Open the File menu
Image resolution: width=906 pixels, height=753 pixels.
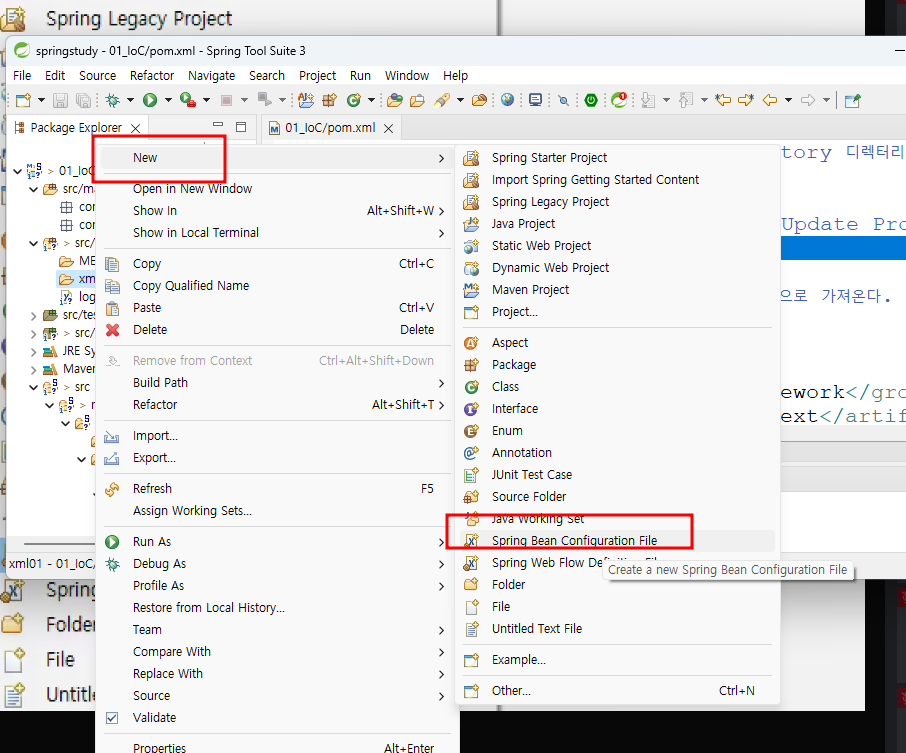tap(22, 76)
